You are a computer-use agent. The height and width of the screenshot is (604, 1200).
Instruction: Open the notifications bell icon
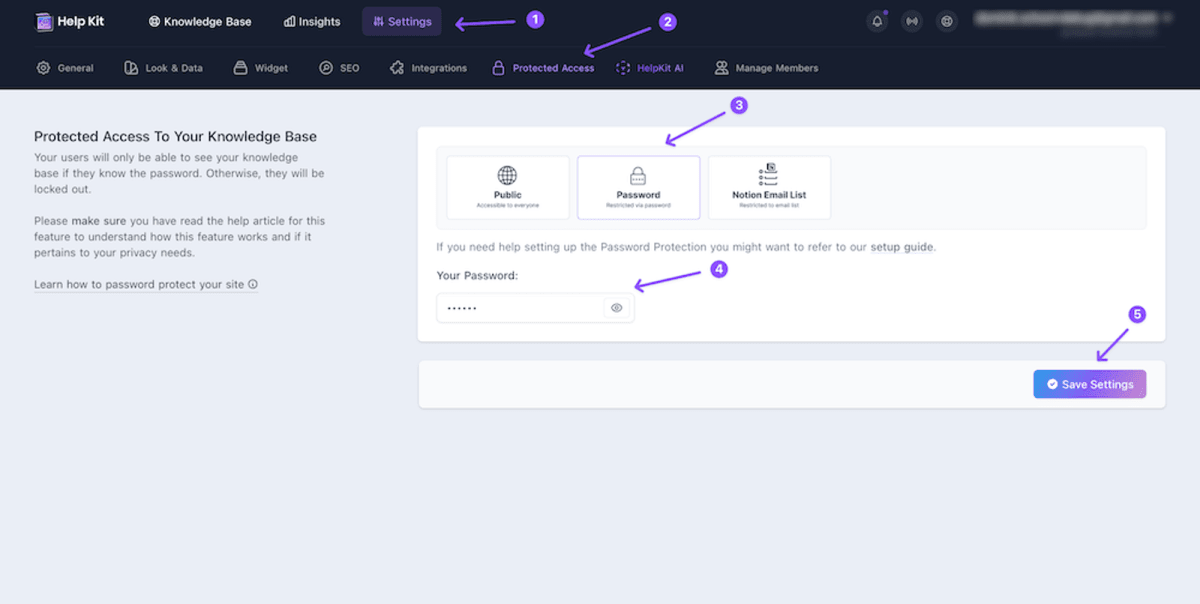tap(877, 21)
